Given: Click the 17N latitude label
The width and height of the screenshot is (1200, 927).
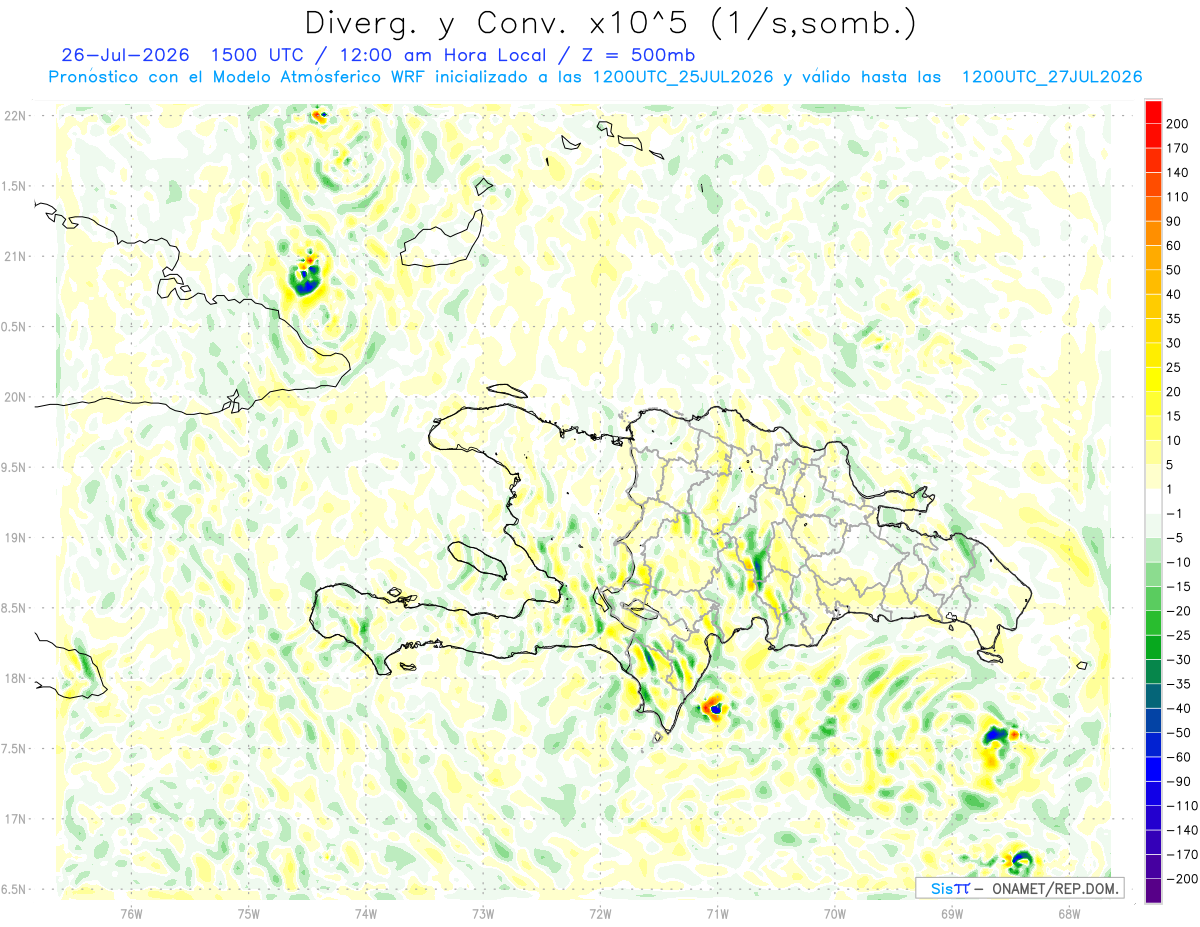Looking at the screenshot, I should 15,819.
